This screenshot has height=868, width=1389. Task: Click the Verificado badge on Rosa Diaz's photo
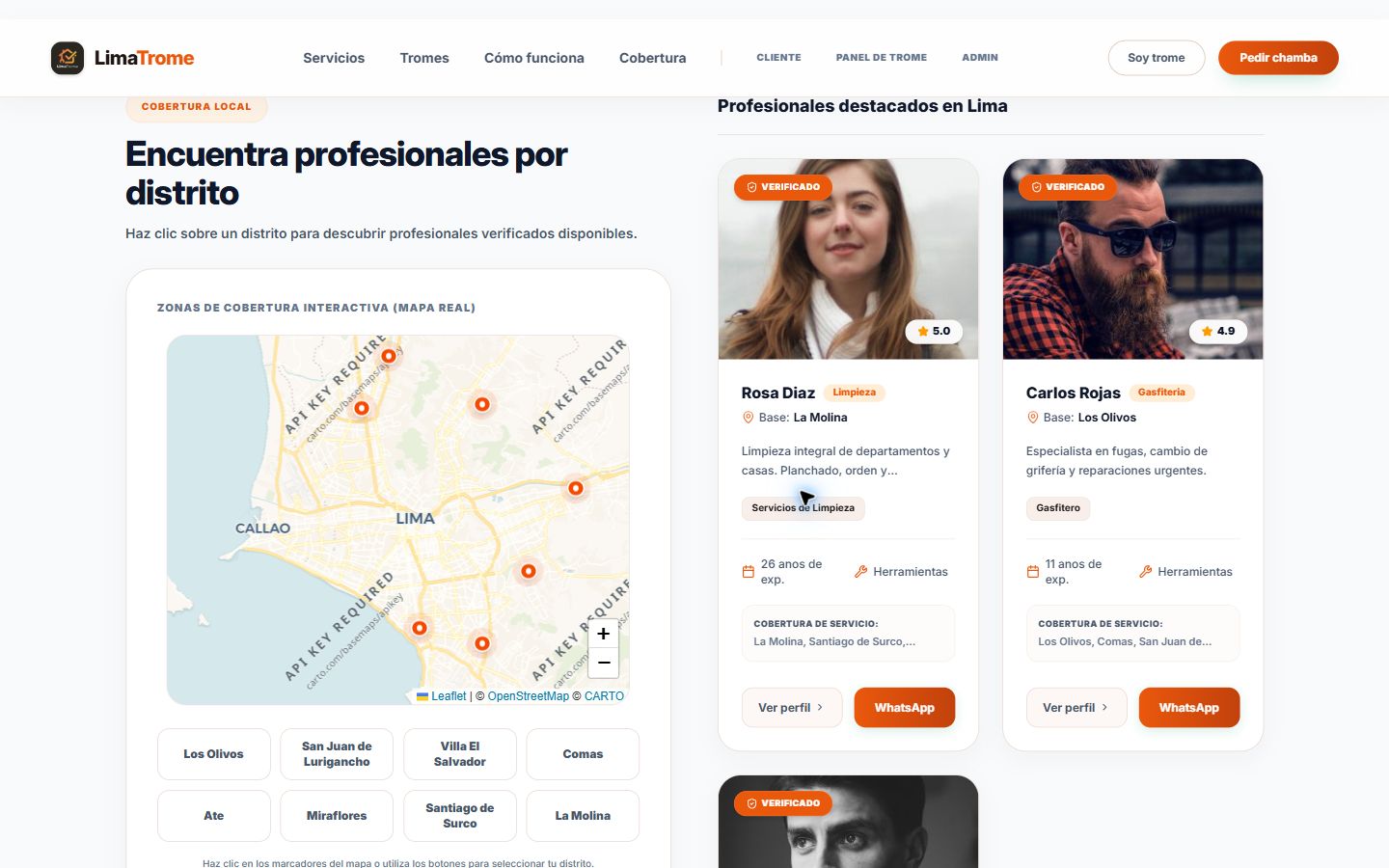point(782,187)
